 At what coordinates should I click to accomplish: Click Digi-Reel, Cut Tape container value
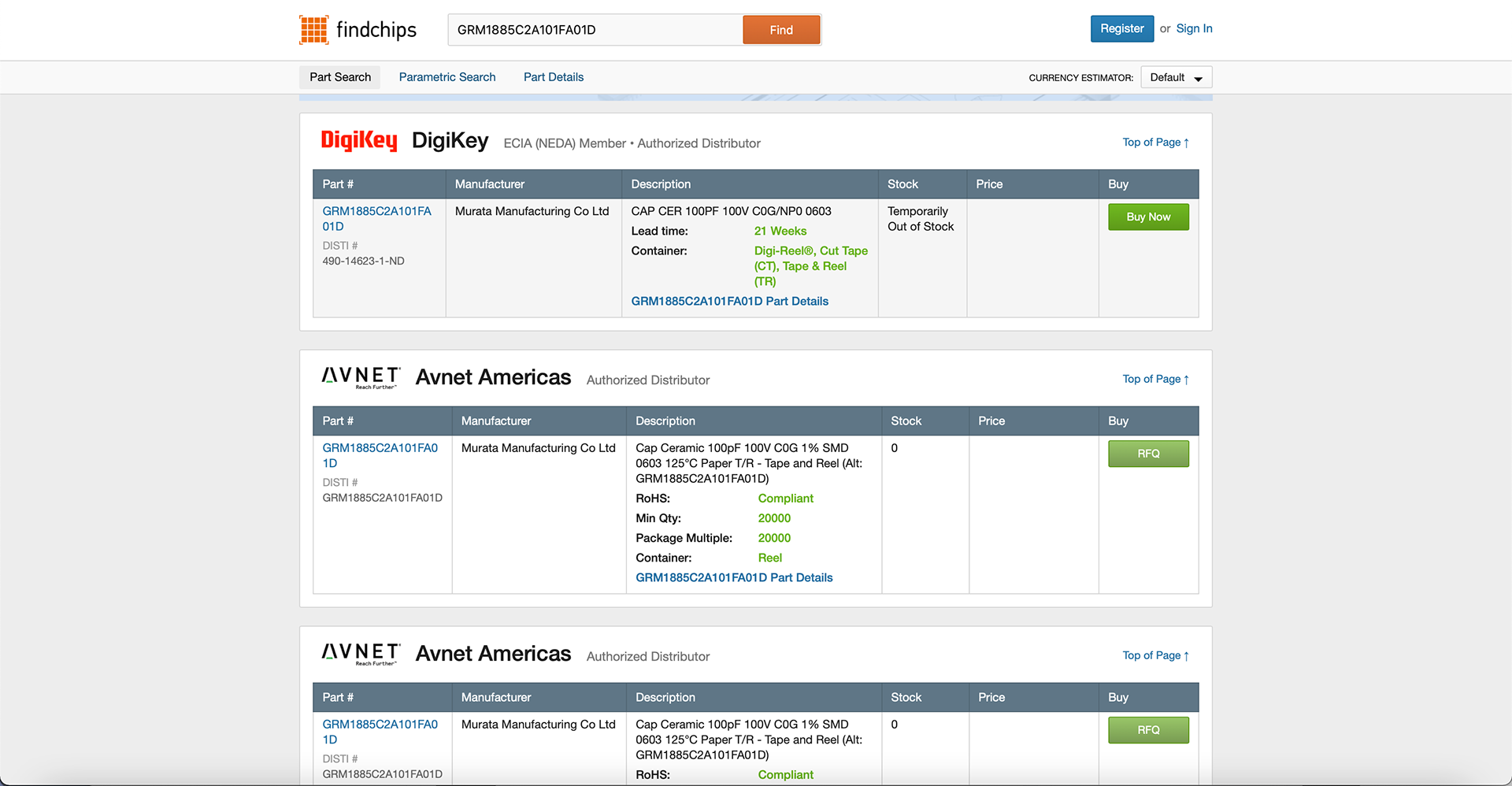click(811, 266)
